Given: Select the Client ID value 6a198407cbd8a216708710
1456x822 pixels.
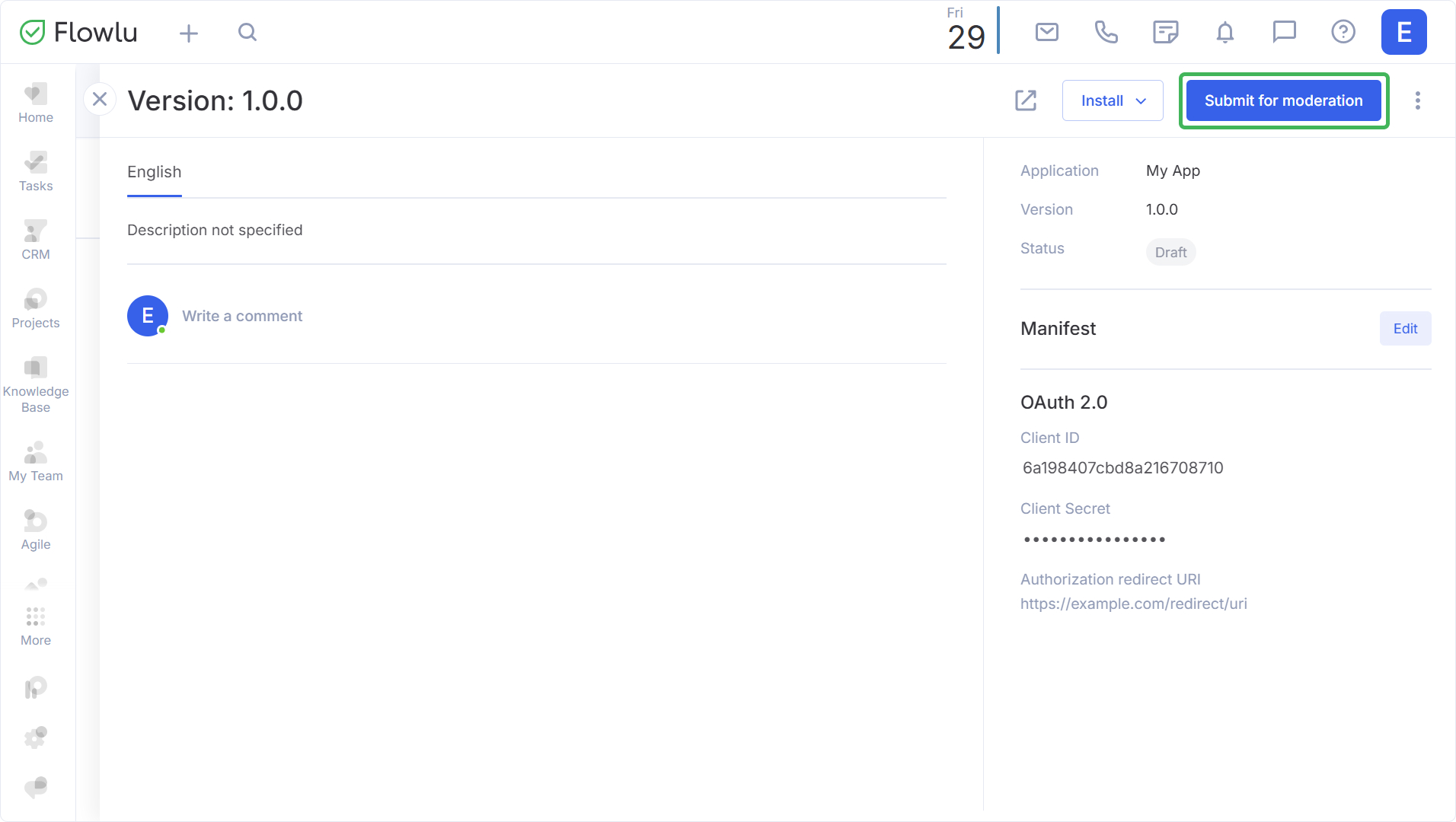Looking at the screenshot, I should 1122,468.
